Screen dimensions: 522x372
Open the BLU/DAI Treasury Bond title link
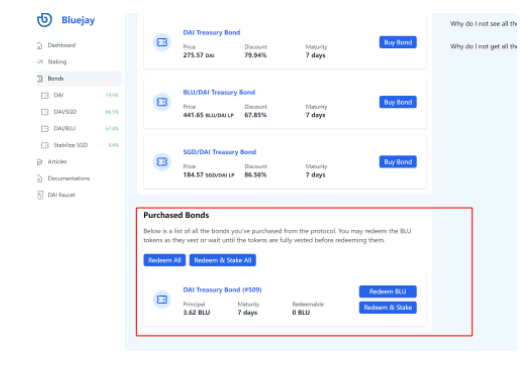click(219, 92)
